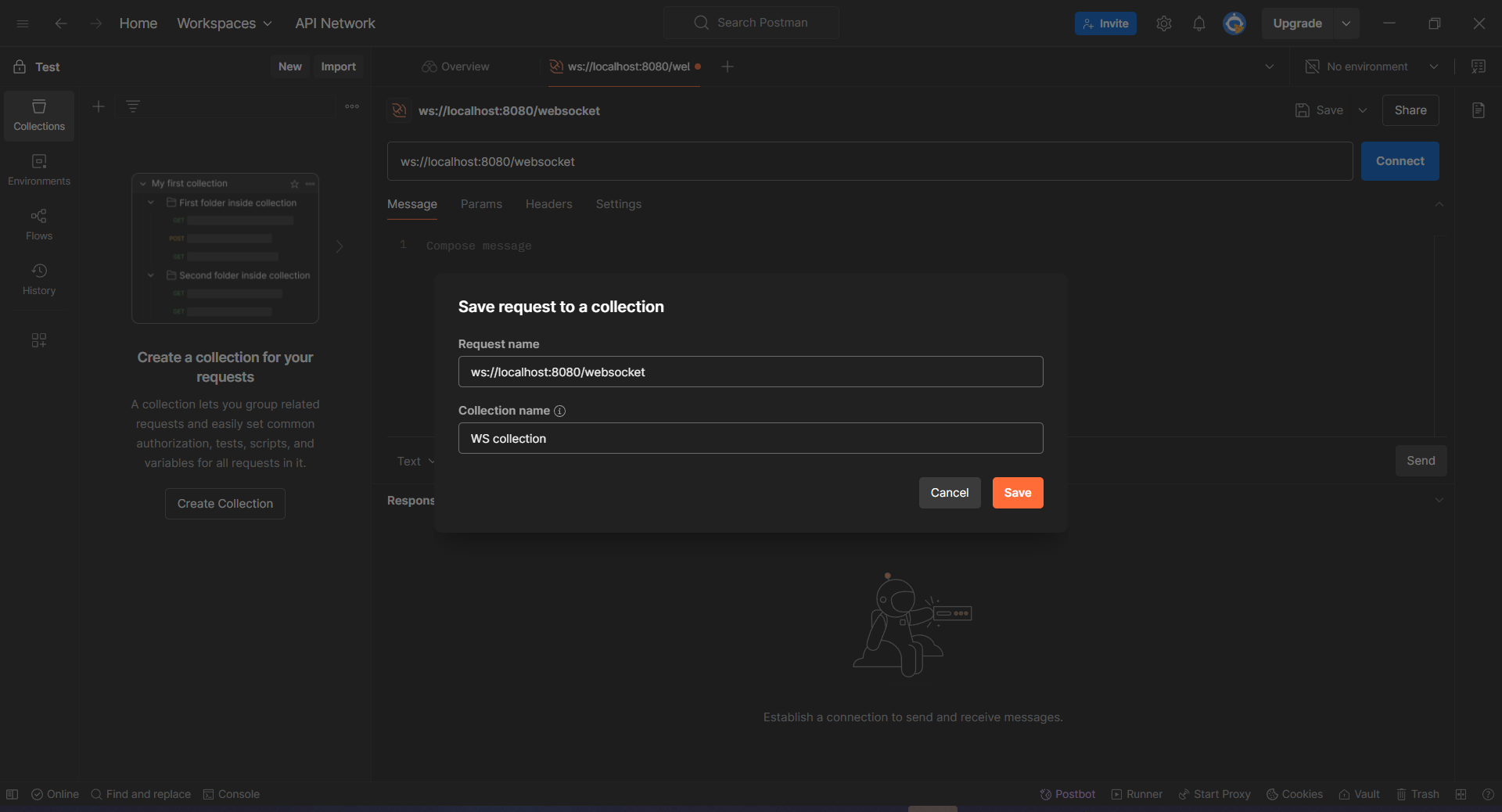This screenshot has height=812, width=1502.
Task: Collapse the Response pane chevron
Action: click(1439, 501)
